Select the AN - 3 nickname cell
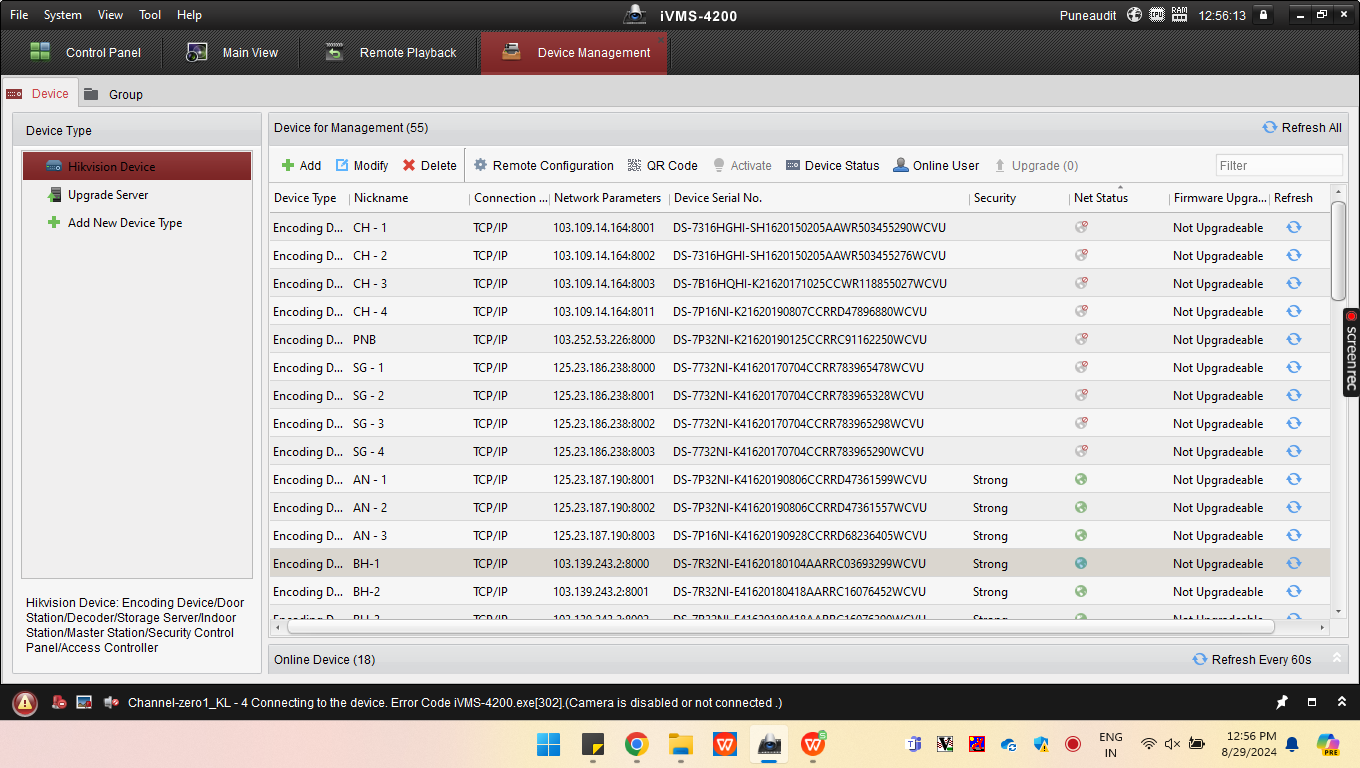 click(370, 535)
